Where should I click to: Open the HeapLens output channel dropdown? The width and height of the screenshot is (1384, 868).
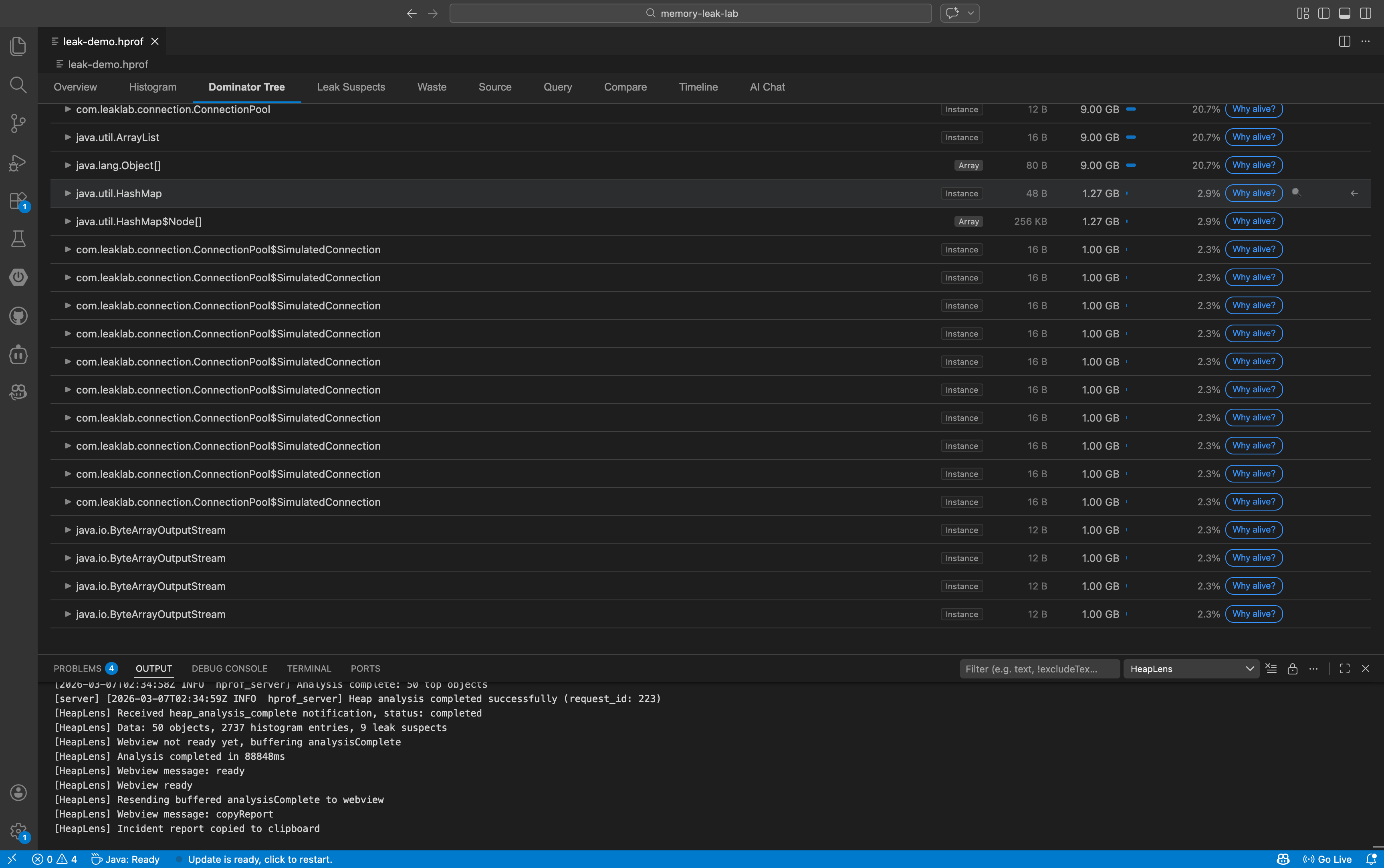tap(1191, 669)
